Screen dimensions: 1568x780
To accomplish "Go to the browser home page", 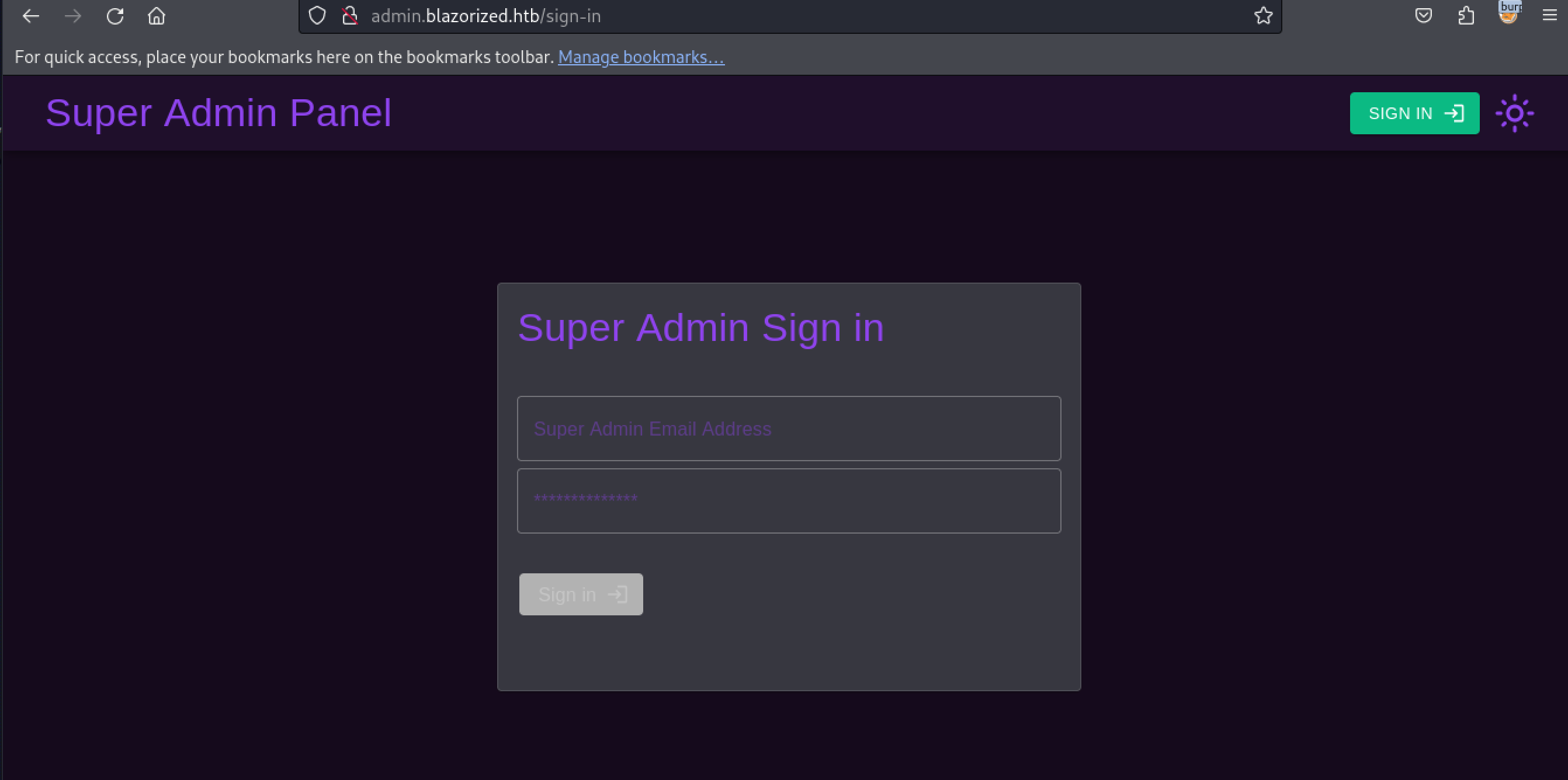I will [x=157, y=16].
